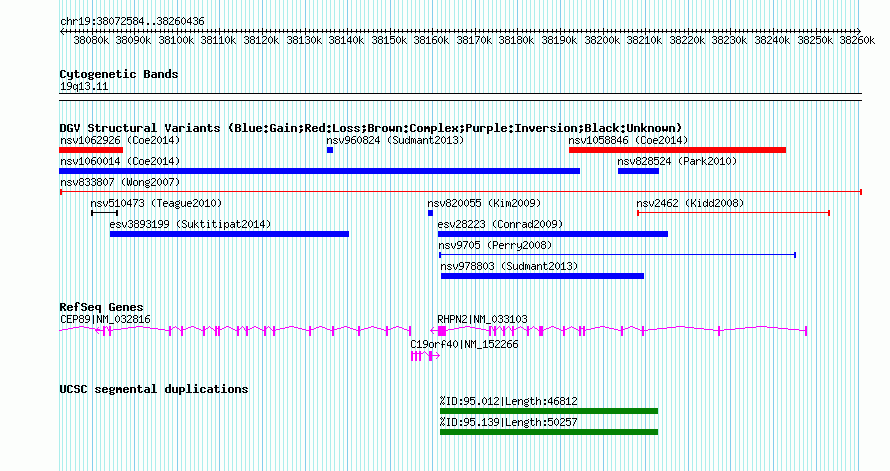Click the C19orf40 gene exon glyph
Image resolution: width=890 pixels, height=471 pixels.
pos(425,356)
